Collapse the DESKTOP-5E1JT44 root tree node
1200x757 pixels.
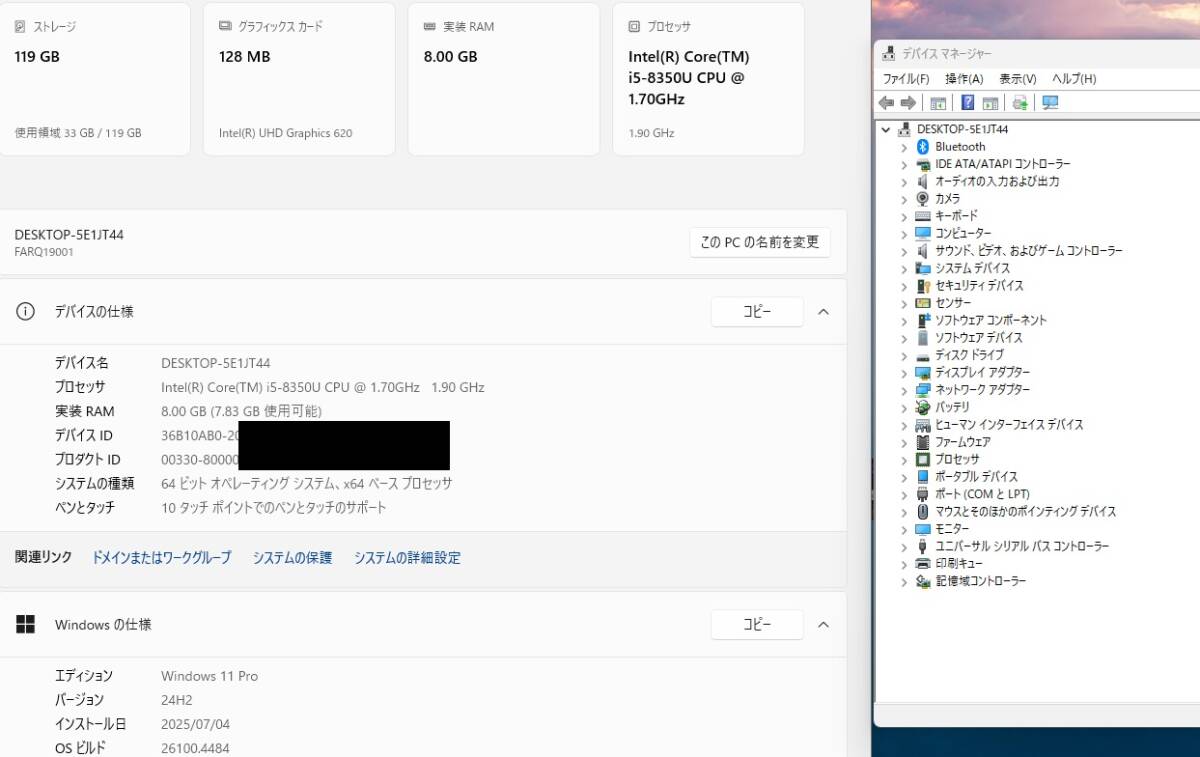pyautogui.click(x=886, y=130)
